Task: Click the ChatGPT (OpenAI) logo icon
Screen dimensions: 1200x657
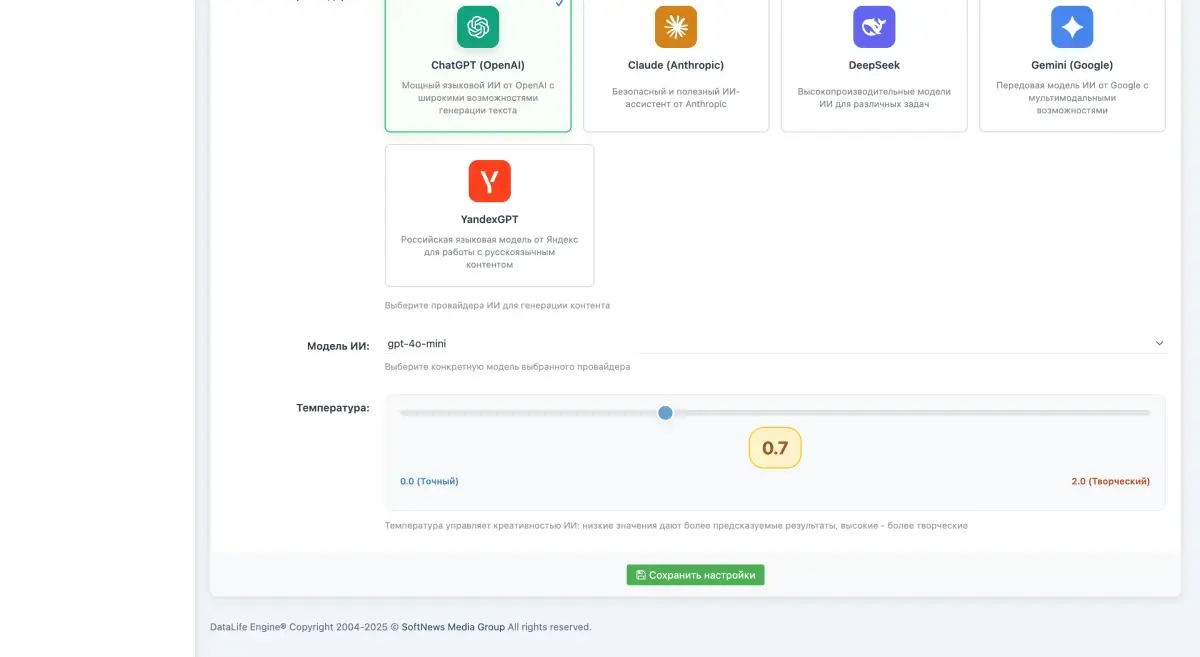Action: [478, 27]
